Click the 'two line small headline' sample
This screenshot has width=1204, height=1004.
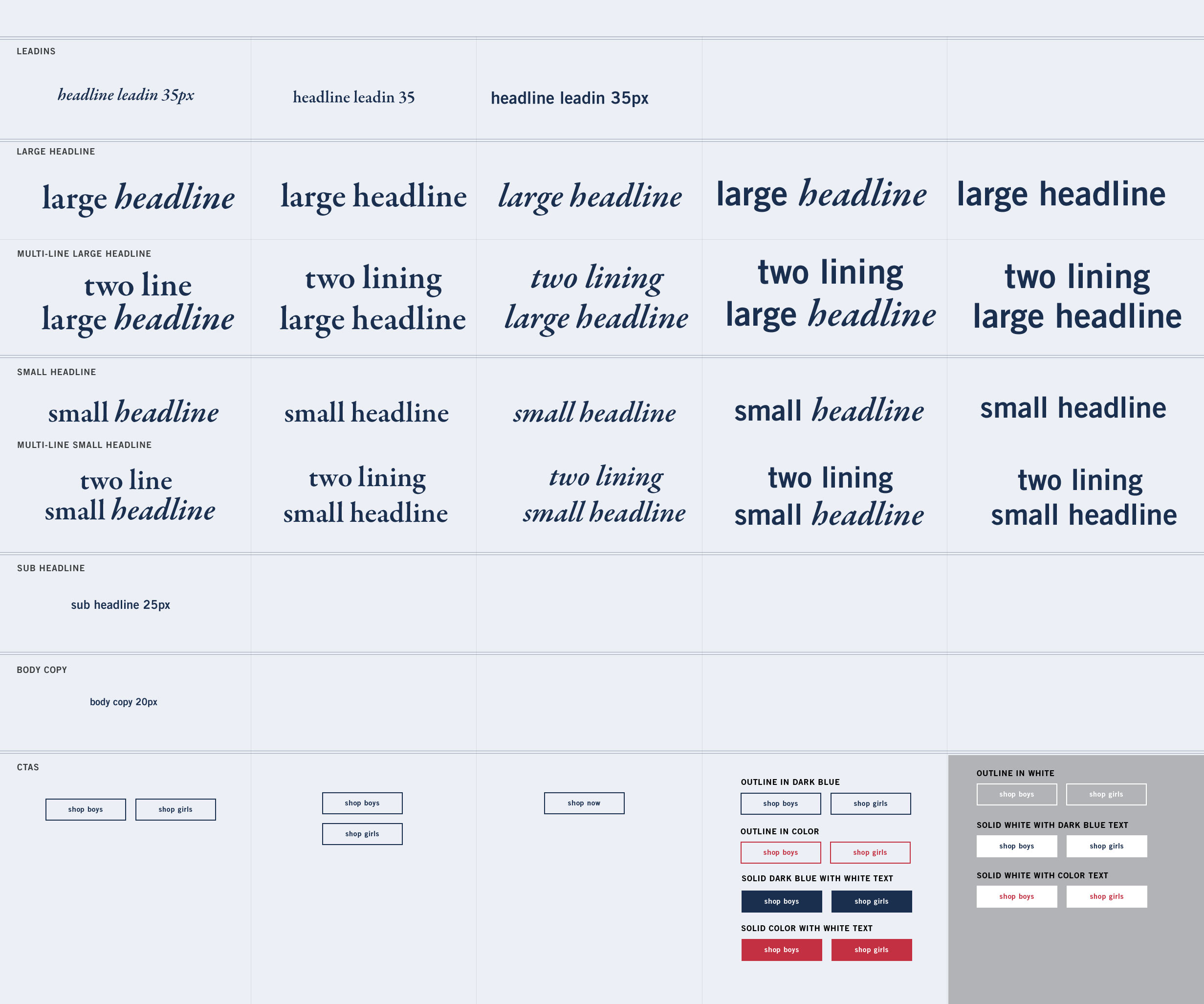pos(130,495)
